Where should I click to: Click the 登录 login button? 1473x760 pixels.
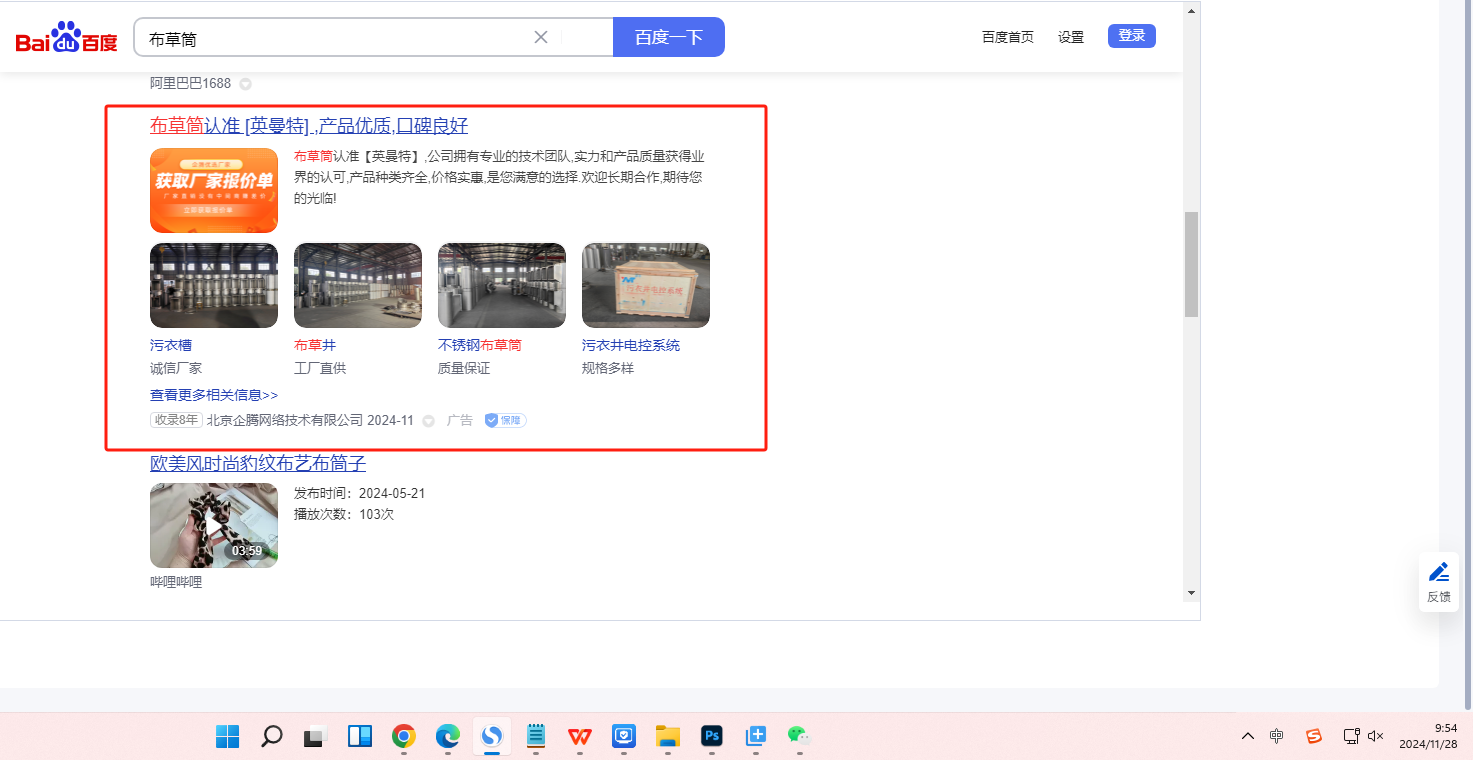[x=1132, y=36]
